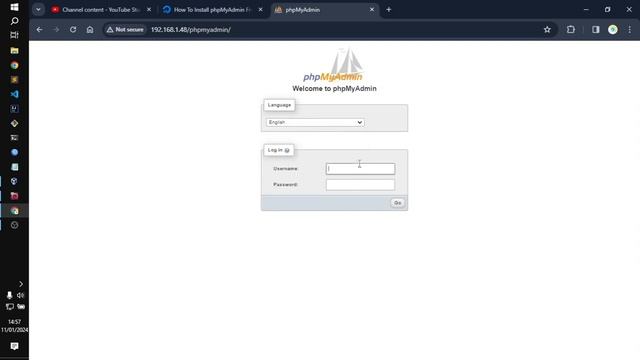Show hidden system tray icons chevron
The height and width of the screenshot is (360, 640).
point(21,284)
